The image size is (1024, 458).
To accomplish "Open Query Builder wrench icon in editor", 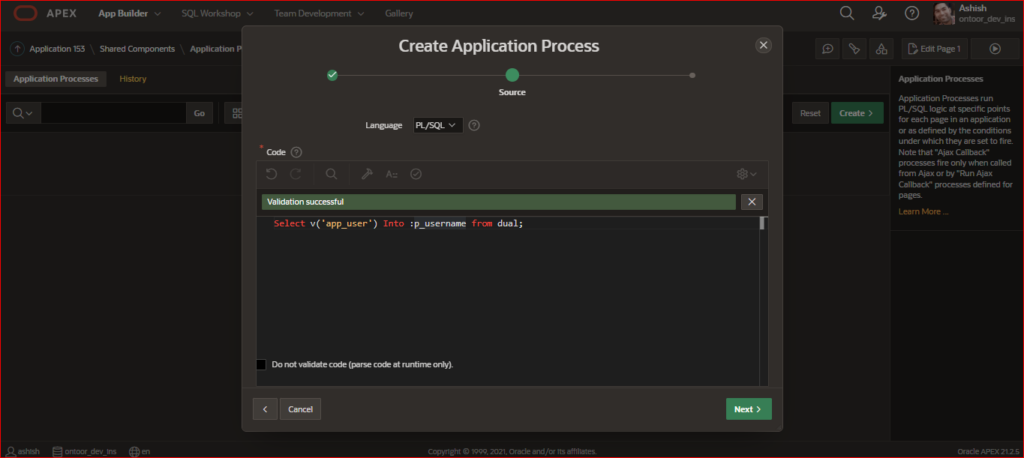I will coord(367,174).
